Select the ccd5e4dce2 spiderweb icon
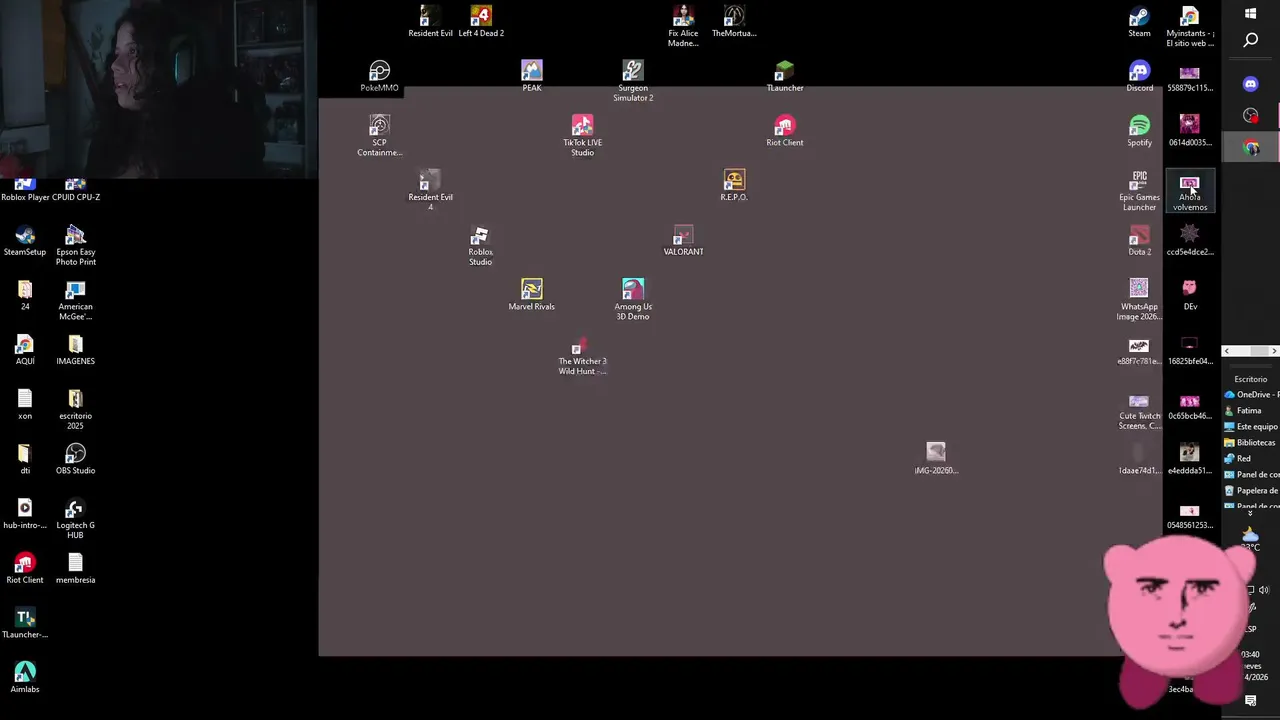The height and width of the screenshot is (720, 1280). [1190, 241]
